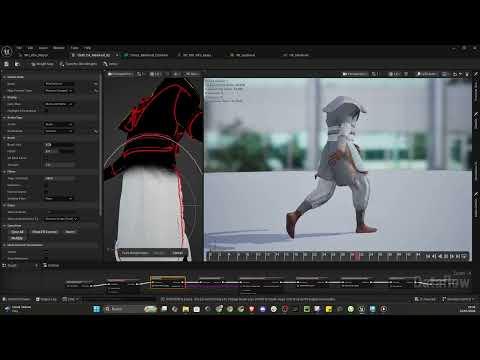
Task: Open the weather widget on taskbar
Action: pos(17,309)
